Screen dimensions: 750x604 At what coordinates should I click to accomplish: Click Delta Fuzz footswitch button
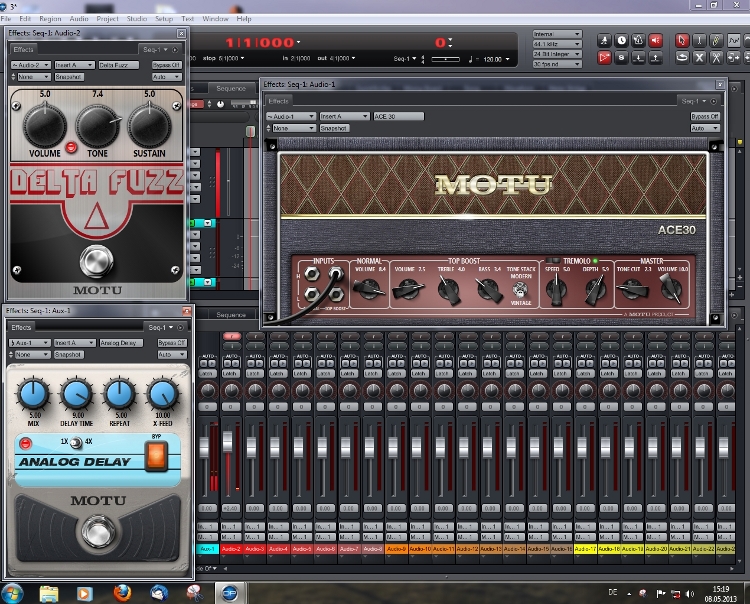pos(97,261)
